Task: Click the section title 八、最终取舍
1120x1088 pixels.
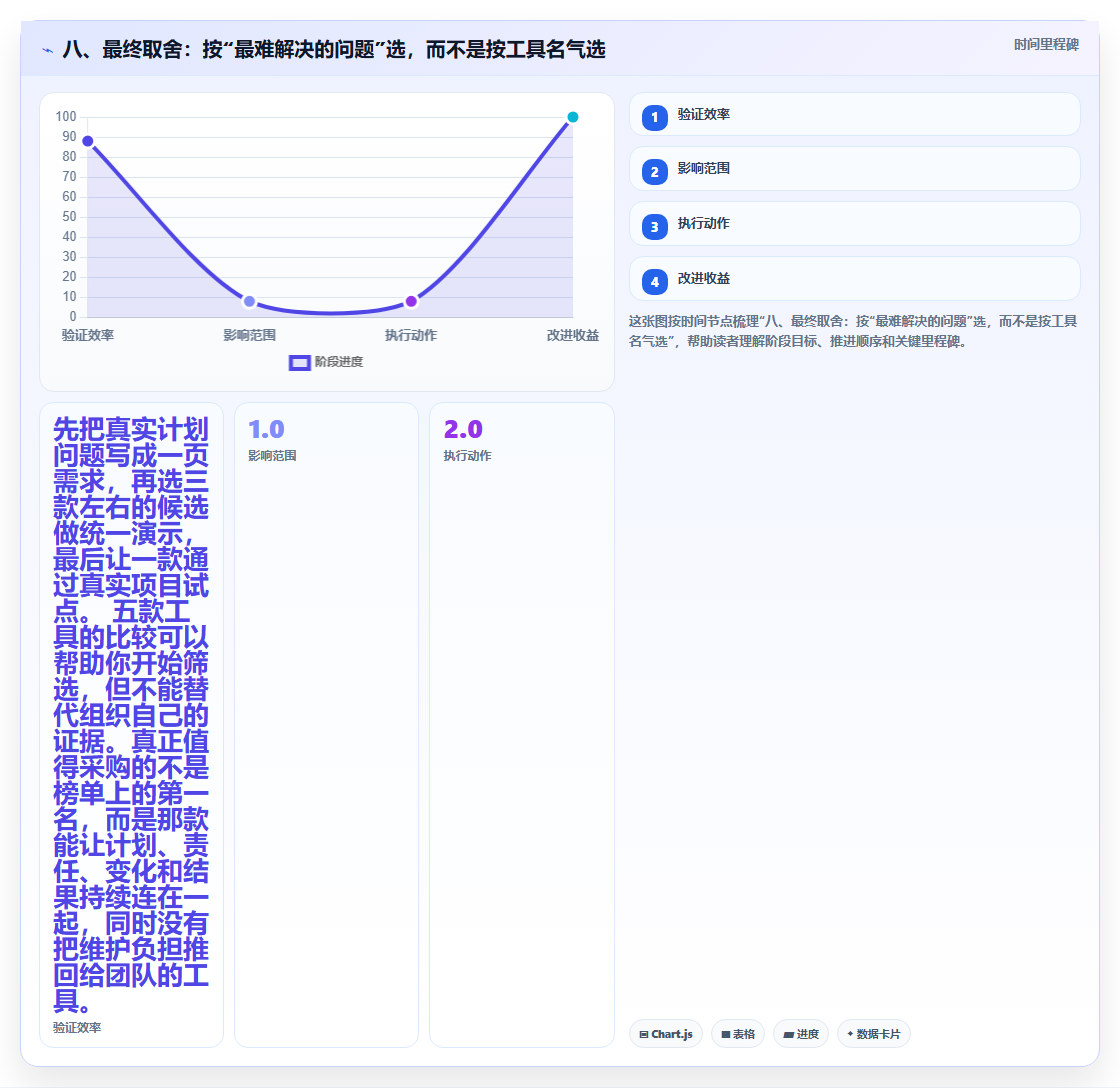Action: [334, 49]
